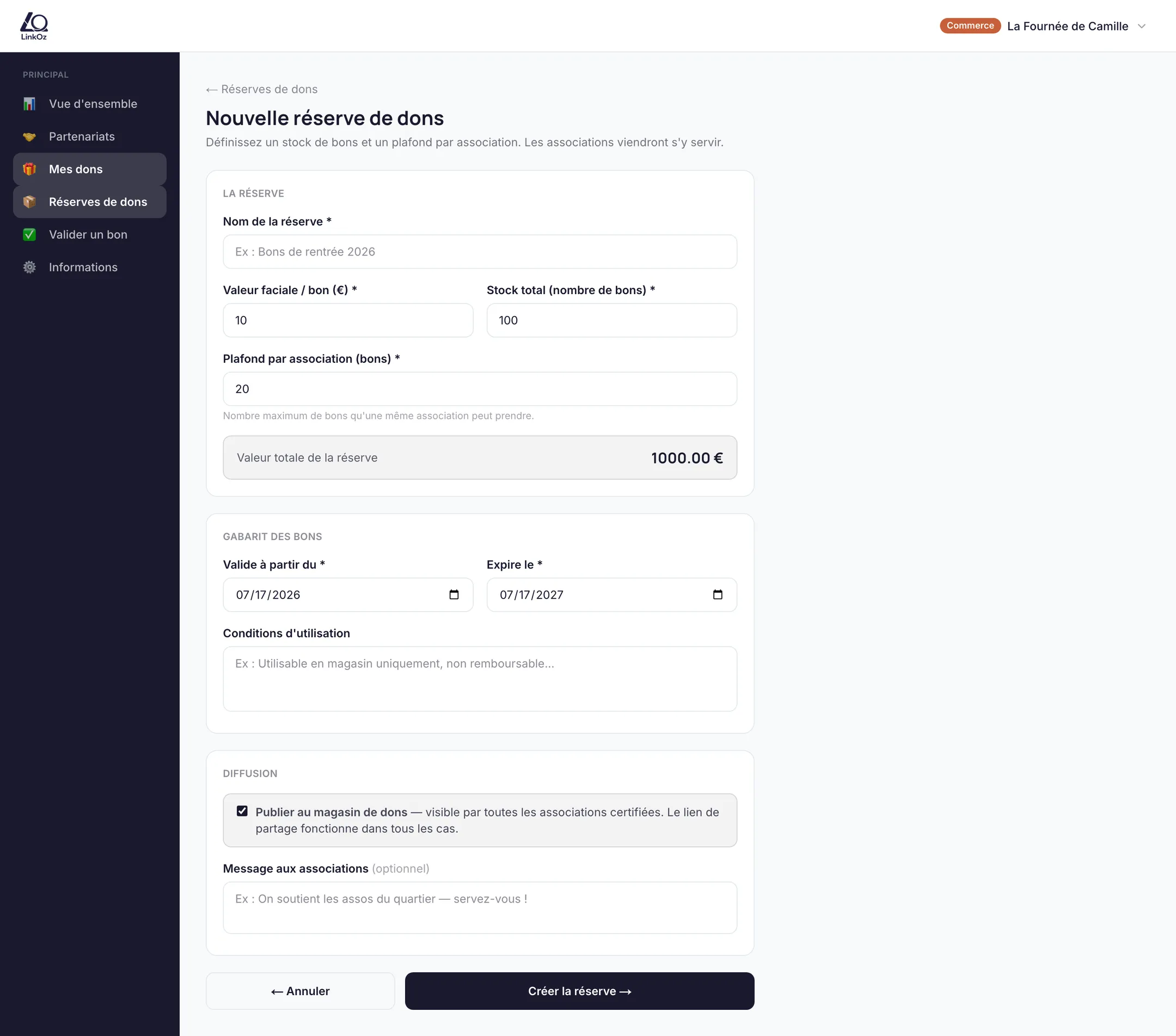The width and height of the screenshot is (1176, 1036).
Task: Click the Annuler button
Action: [x=301, y=991]
